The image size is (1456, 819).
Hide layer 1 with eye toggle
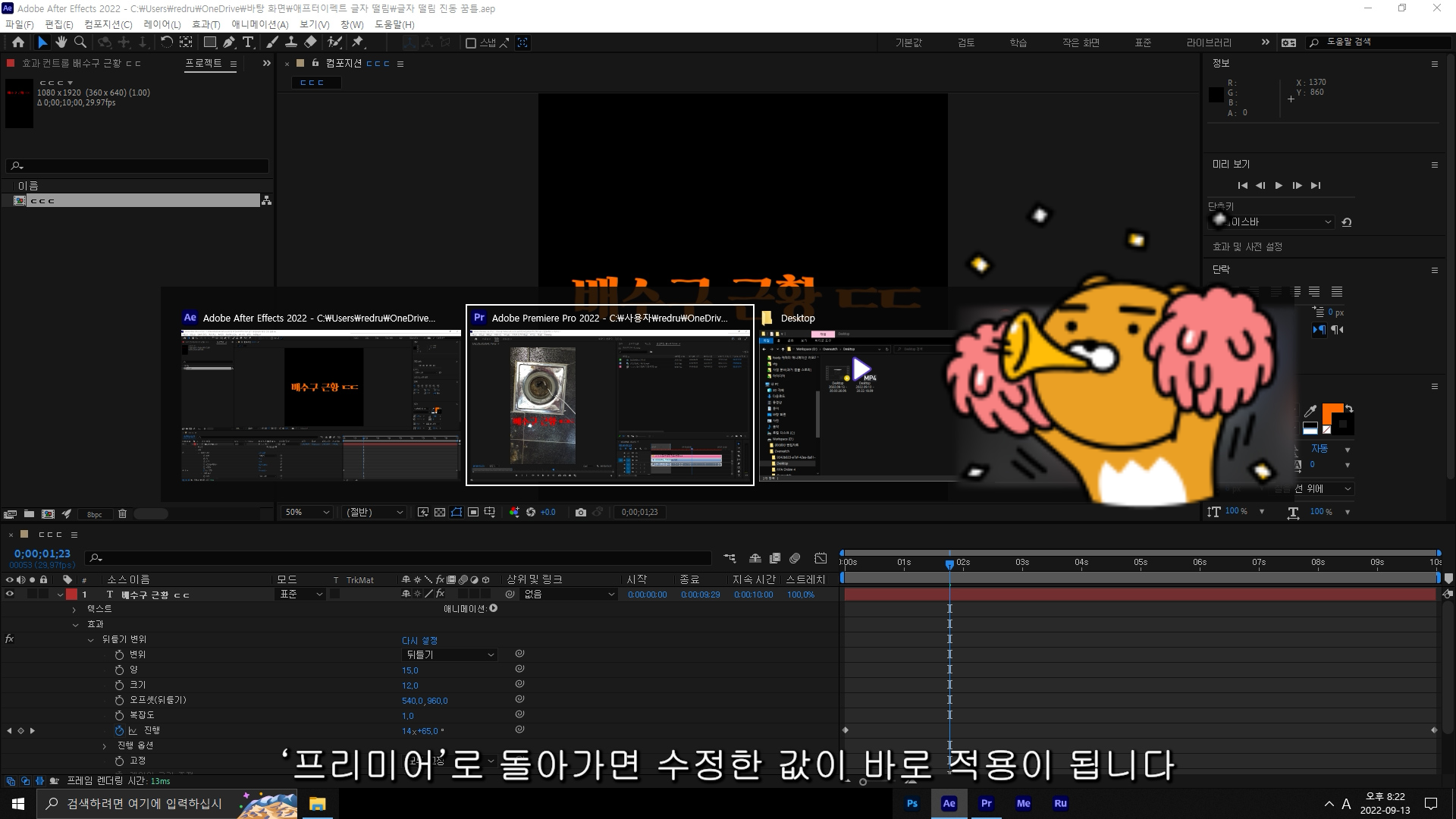[x=10, y=595]
